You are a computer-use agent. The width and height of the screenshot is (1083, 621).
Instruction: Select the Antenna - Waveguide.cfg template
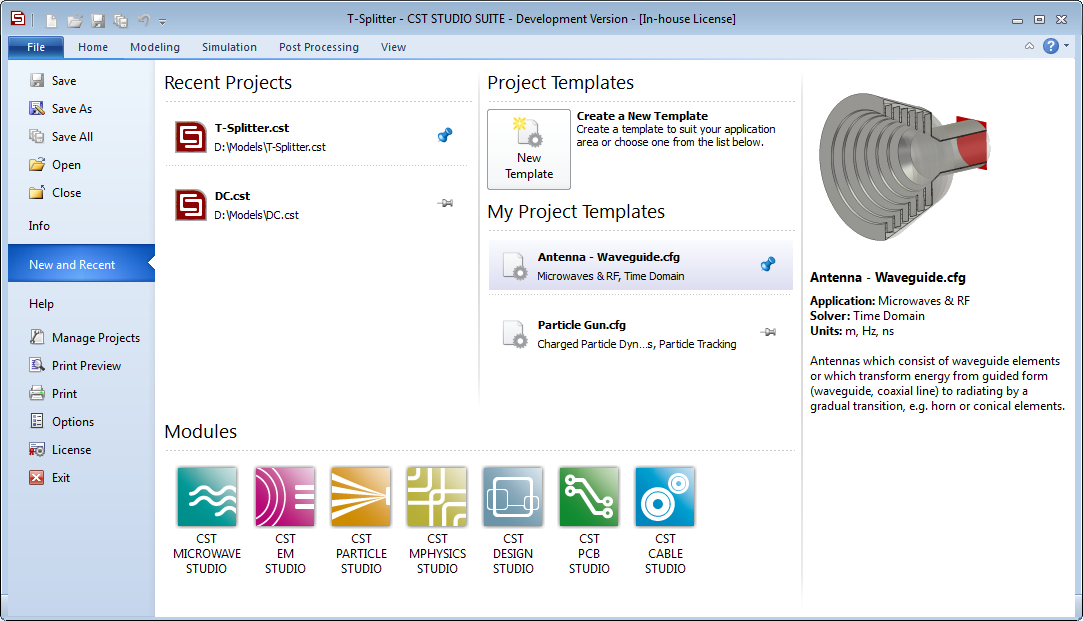(640, 265)
